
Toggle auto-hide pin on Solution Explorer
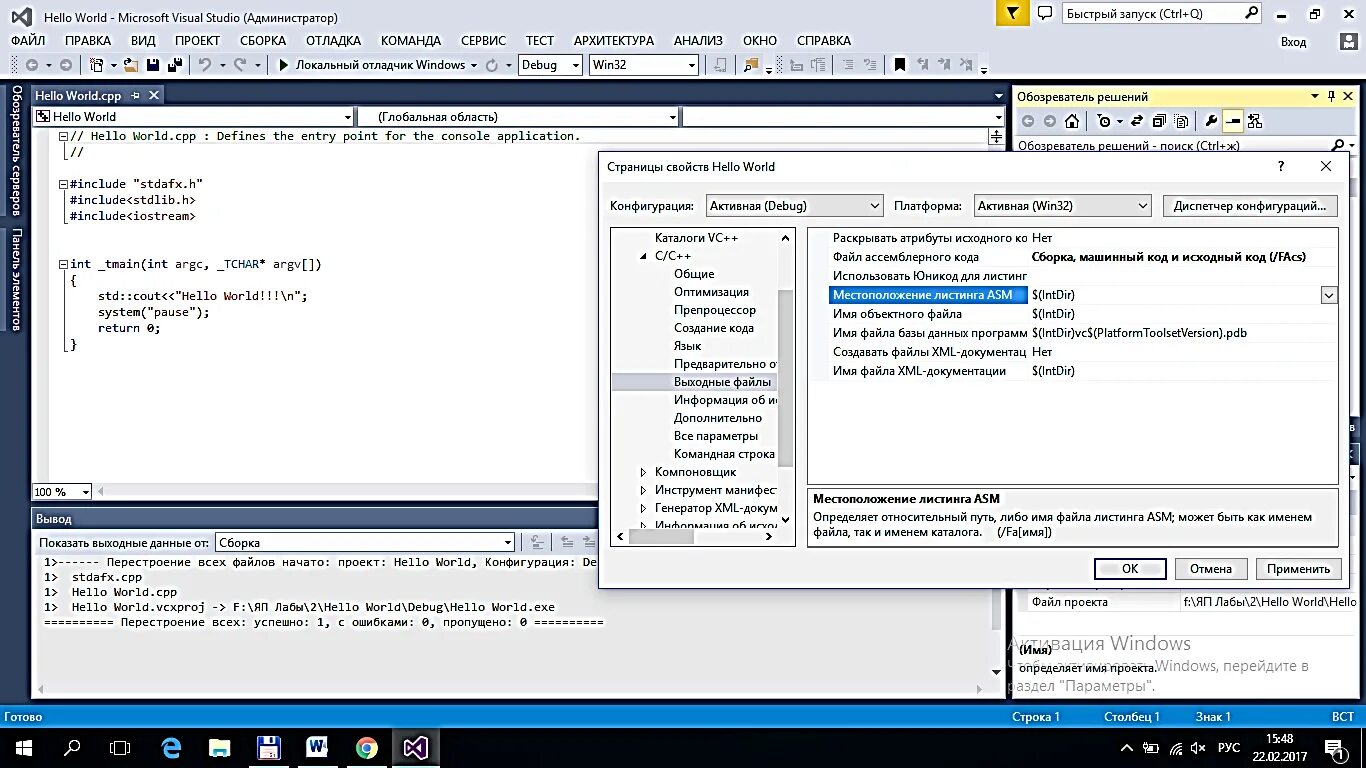1331,96
